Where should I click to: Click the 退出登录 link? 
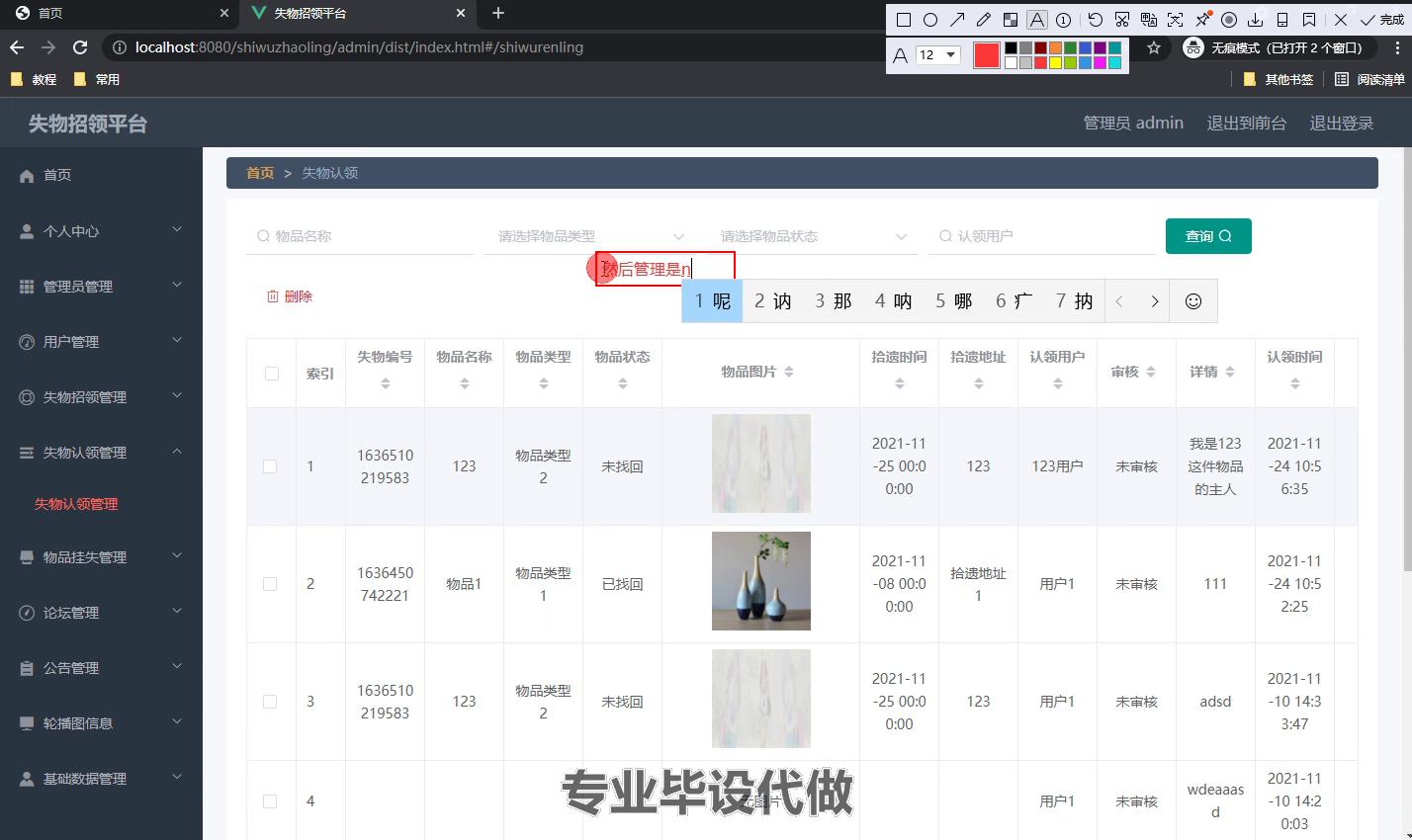(1341, 124)
